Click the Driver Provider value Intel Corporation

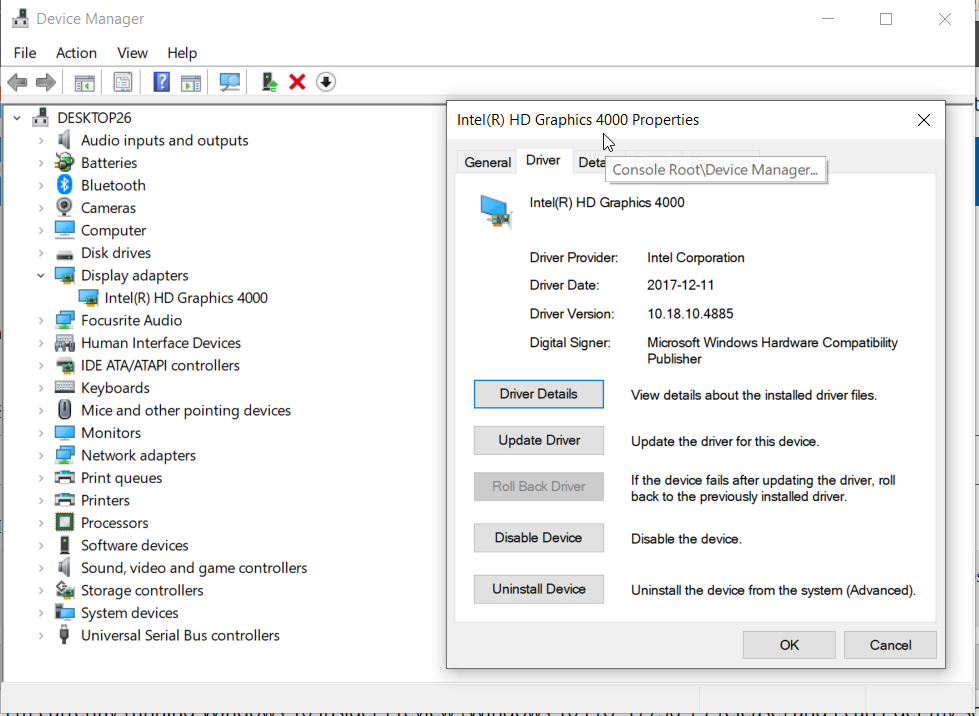tap(696, 257)
